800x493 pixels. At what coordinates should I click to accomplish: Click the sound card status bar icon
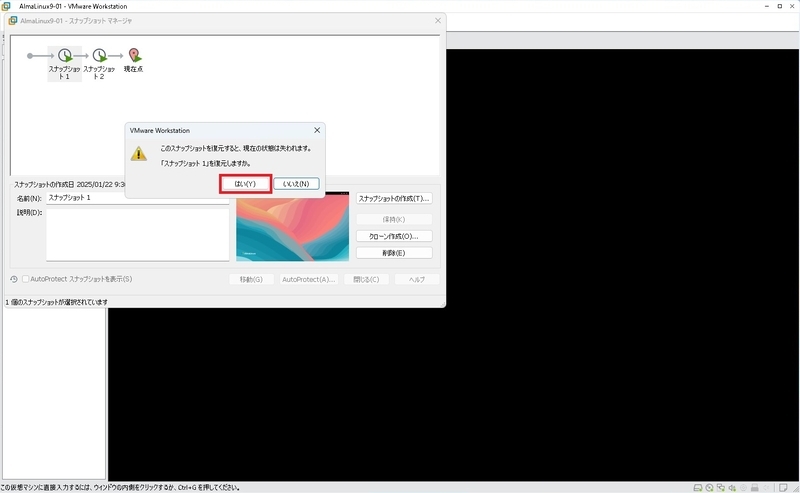(x=732, y=488)
